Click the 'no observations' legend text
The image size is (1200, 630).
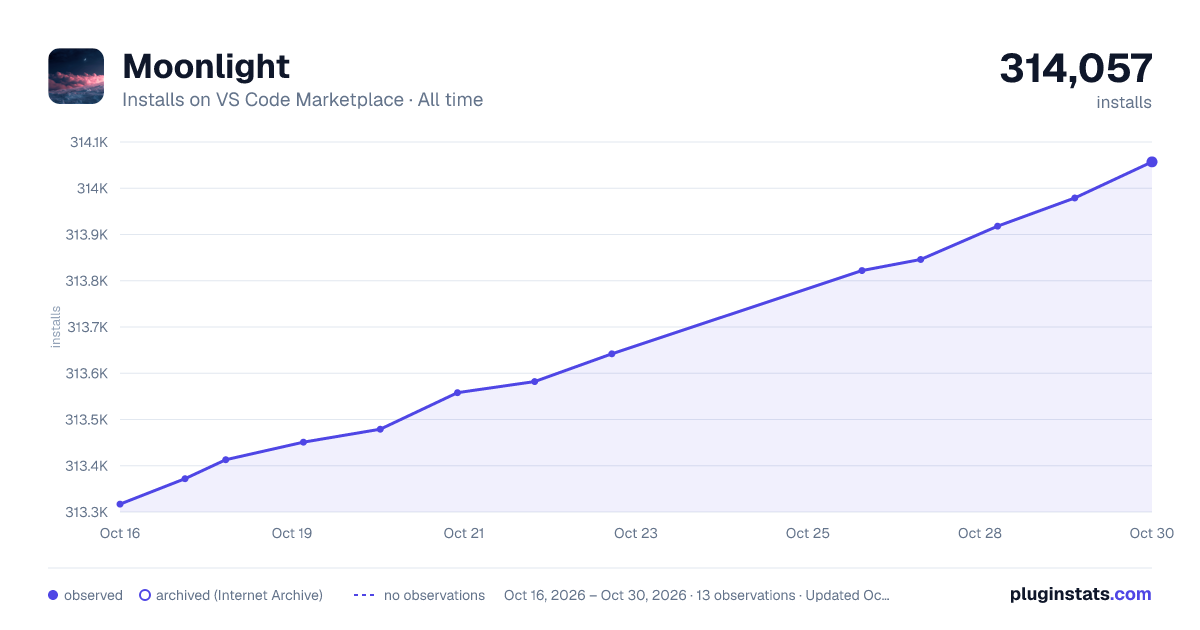434,595
